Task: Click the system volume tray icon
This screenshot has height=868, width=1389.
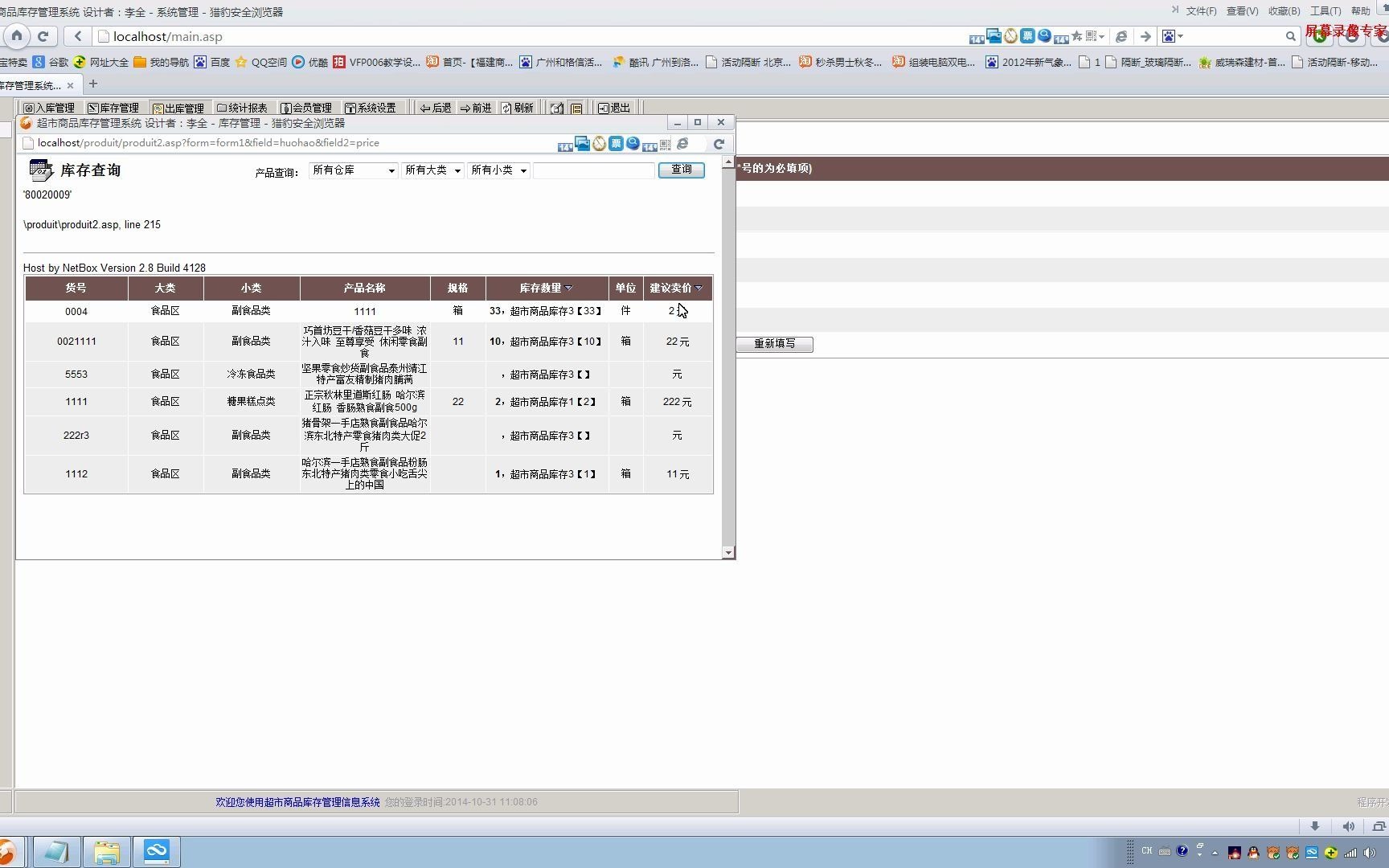Action: pyautogui.click(x=1370, y=853)
